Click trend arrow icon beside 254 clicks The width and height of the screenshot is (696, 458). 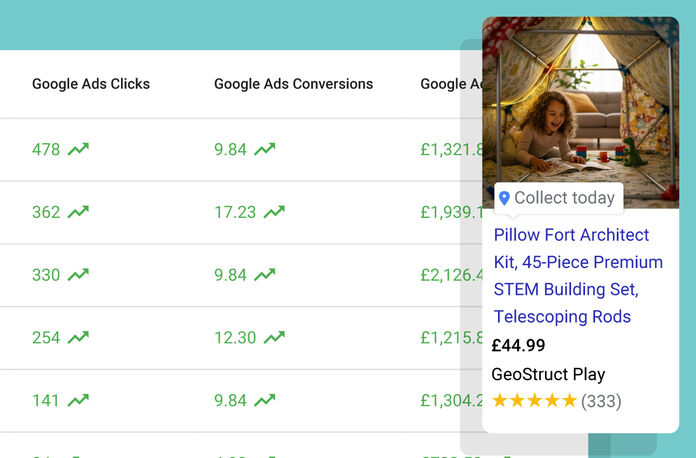click(x=78, y=338)
